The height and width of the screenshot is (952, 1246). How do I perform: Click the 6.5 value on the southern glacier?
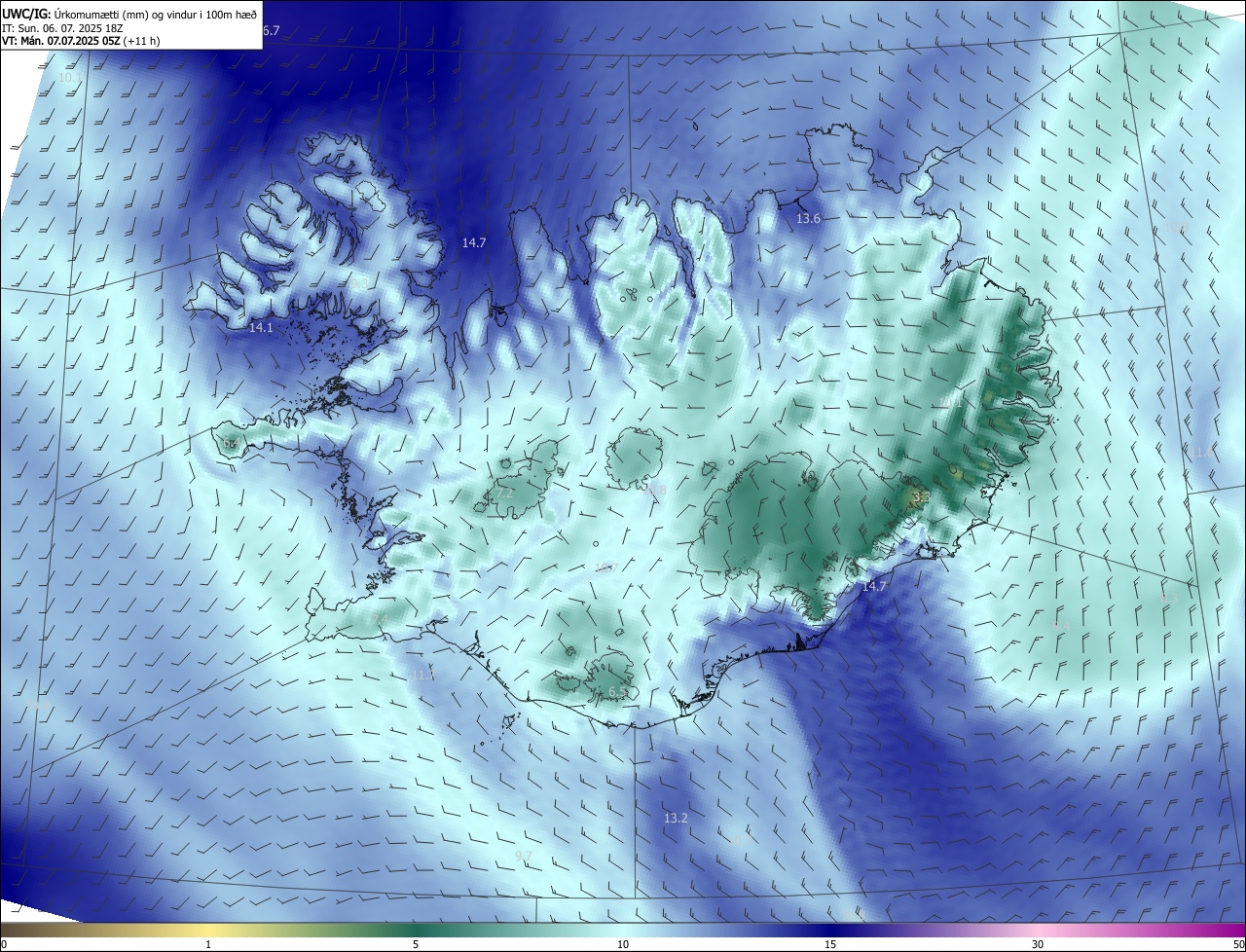coord(617,692)
